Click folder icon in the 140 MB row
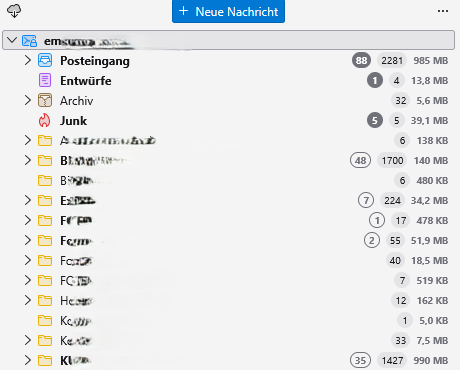The width and height of the screenshot is (460, 370). pos(45,161)
